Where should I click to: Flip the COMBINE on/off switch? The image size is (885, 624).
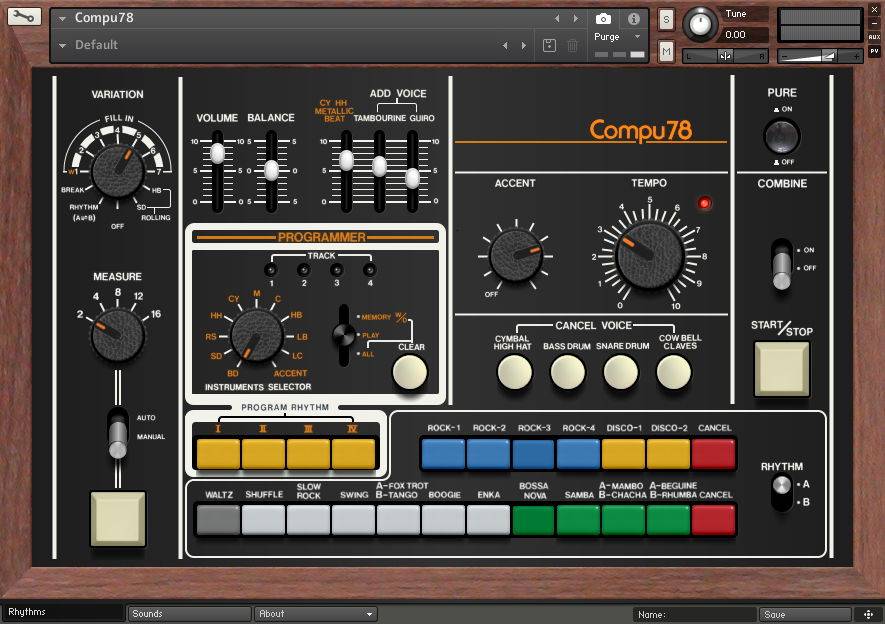(781, 260)
